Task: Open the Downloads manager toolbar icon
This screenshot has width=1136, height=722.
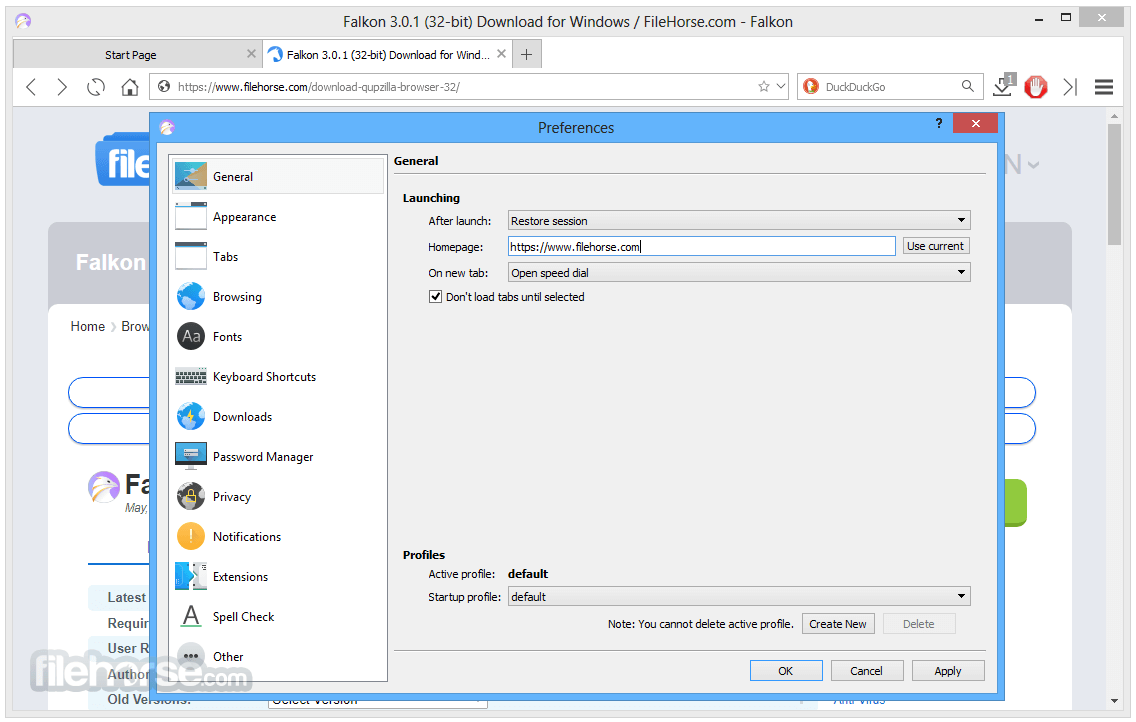Action: pos(1003,86)
